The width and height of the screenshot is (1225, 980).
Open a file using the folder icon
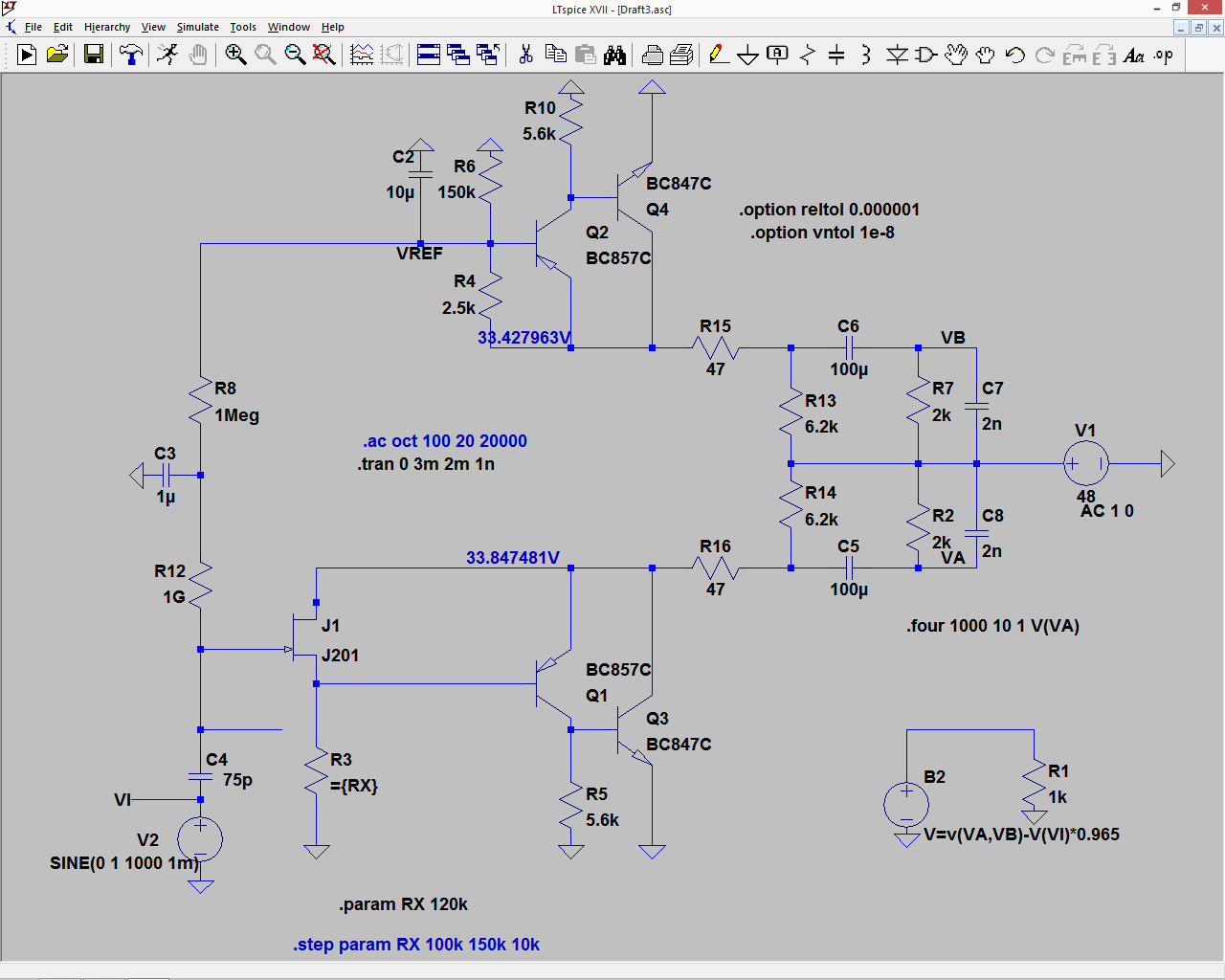tap(57, 55)
